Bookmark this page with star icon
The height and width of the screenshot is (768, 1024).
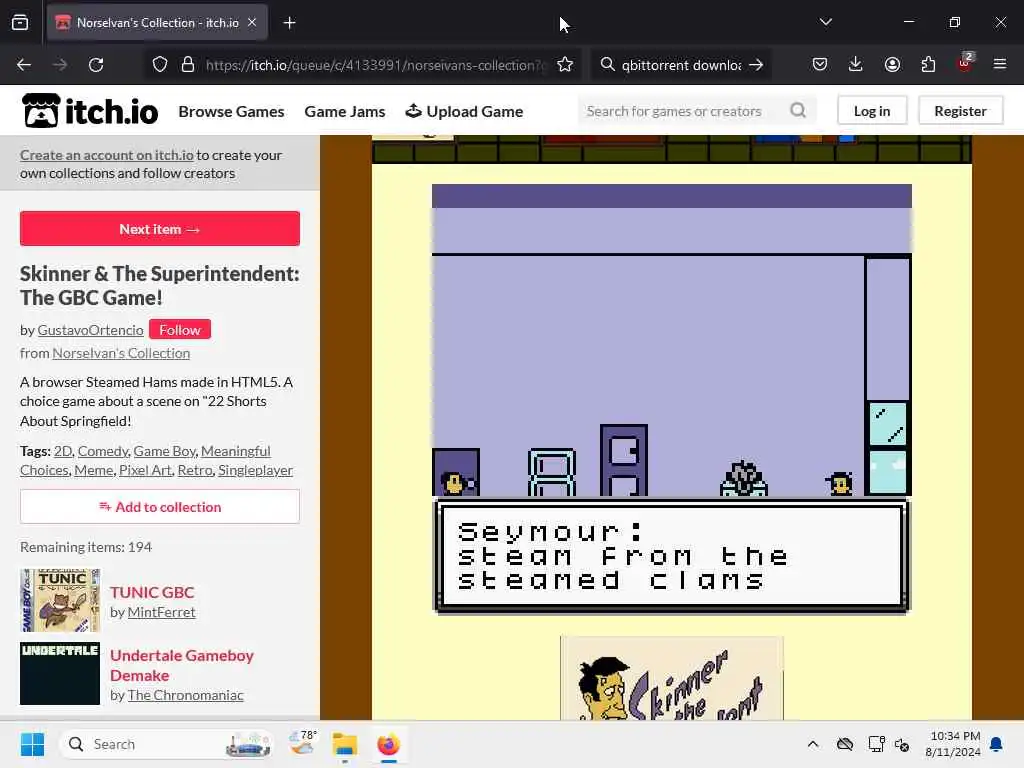(565, 65)
